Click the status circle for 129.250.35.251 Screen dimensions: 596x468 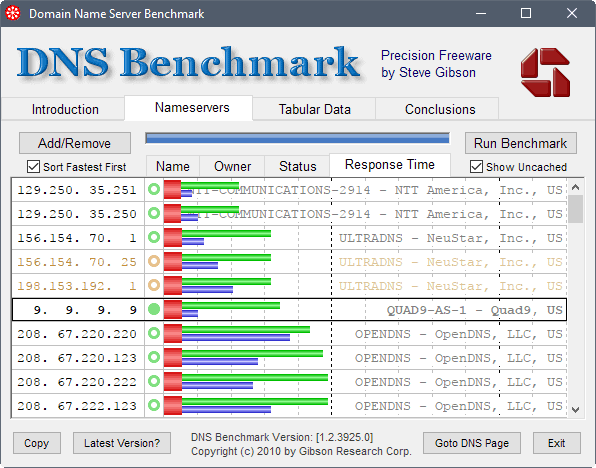(x=154, y=189)
